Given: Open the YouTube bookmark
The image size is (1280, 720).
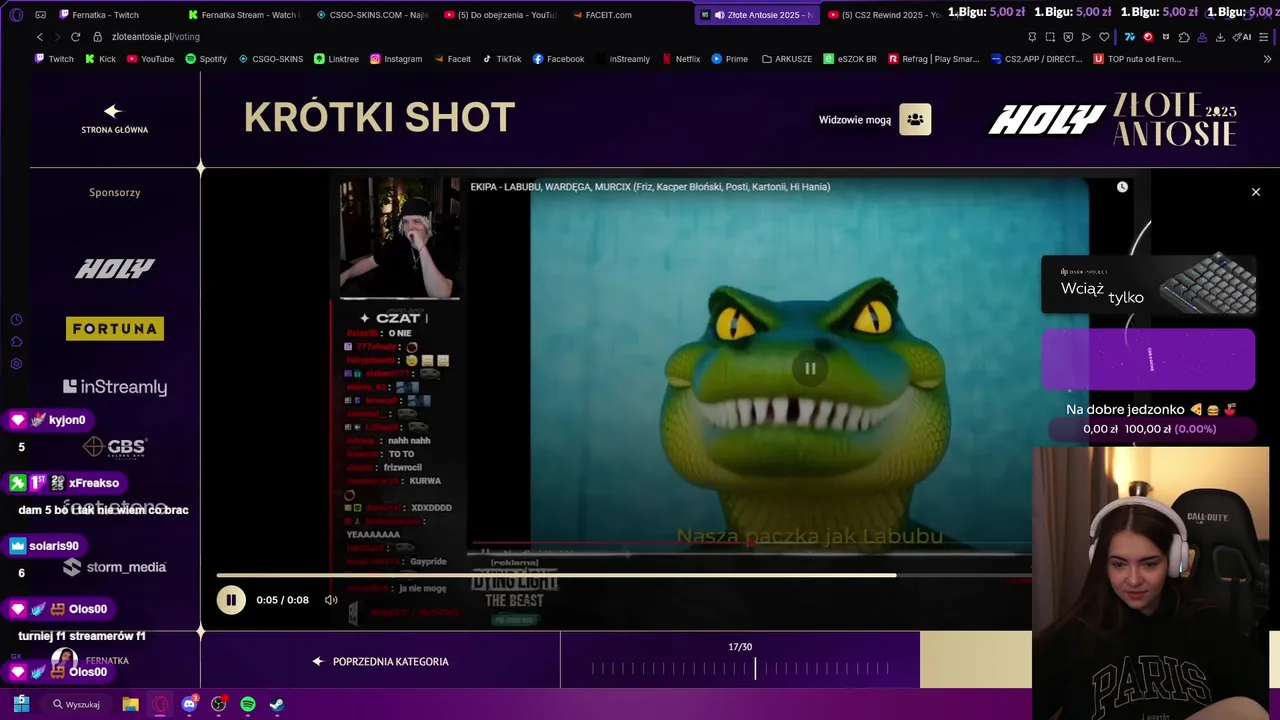Looking at the screenshot, I should pos(150,59).
